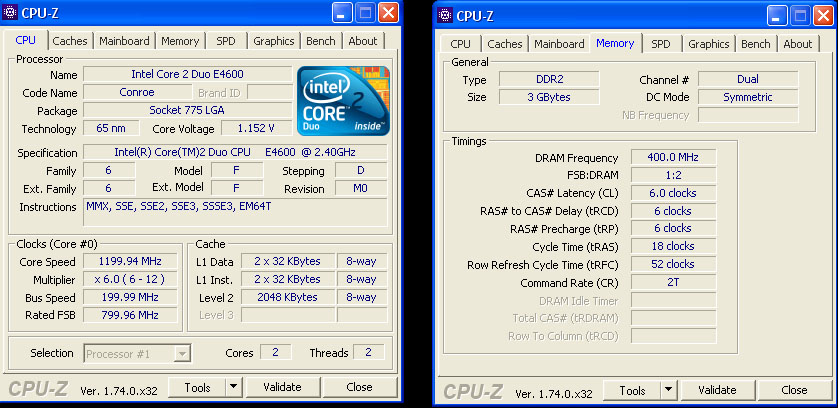This screenshot has width=838, height=408.
Task: Open Mainboard tab in right window
Action: pyautogui.click(x=560, y=44)
